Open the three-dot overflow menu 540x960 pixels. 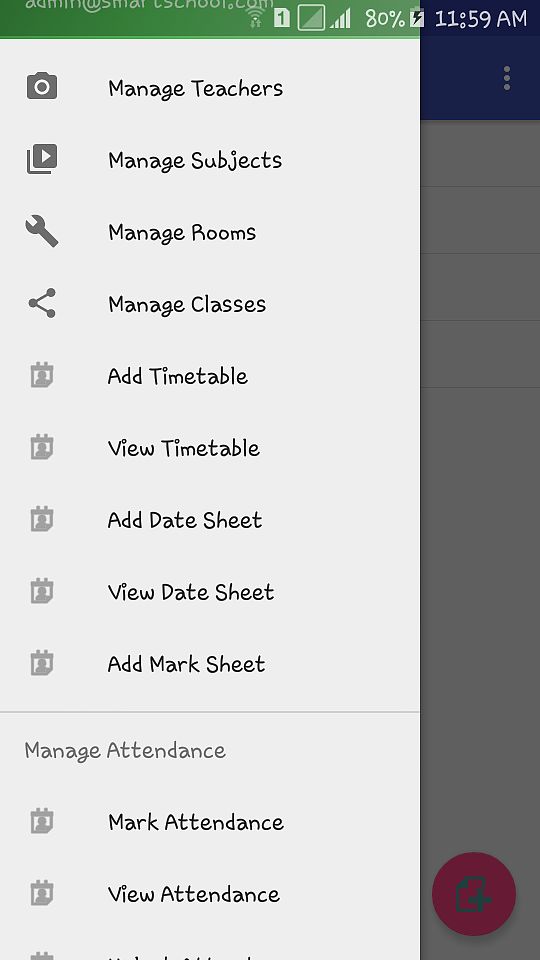[506, 78]
